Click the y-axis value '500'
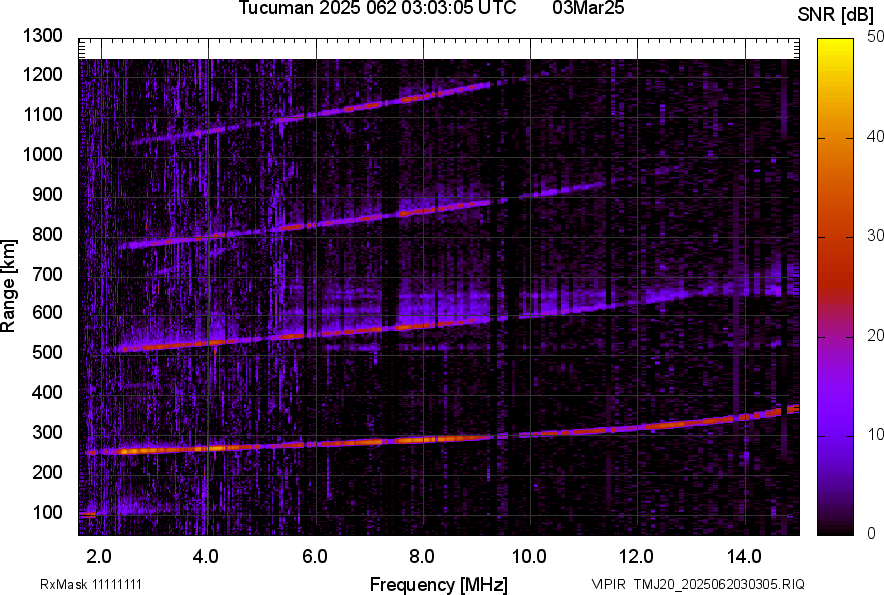 tap(47, 352)
